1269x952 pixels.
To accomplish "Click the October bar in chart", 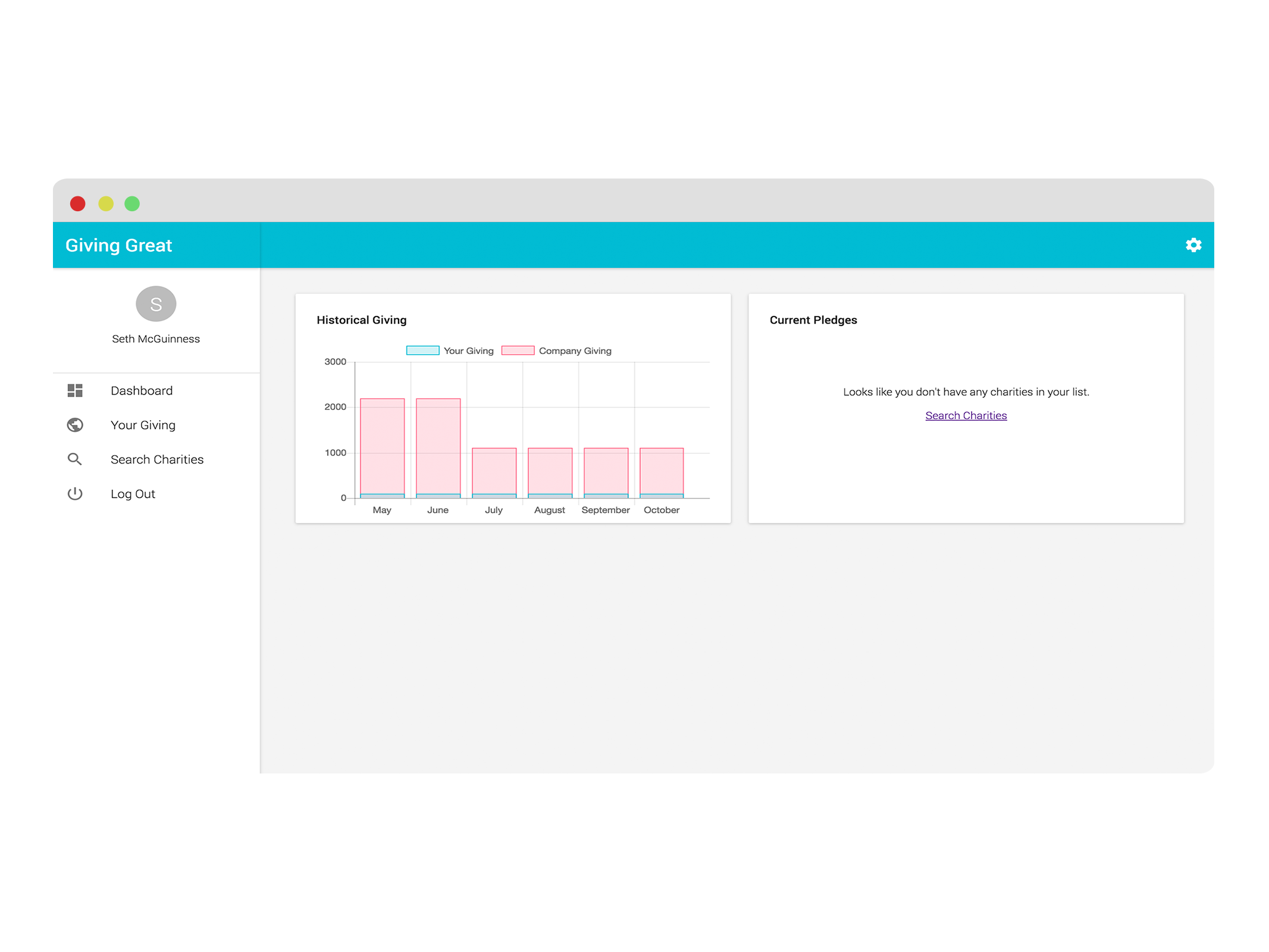I will click(x=662, y=471).
